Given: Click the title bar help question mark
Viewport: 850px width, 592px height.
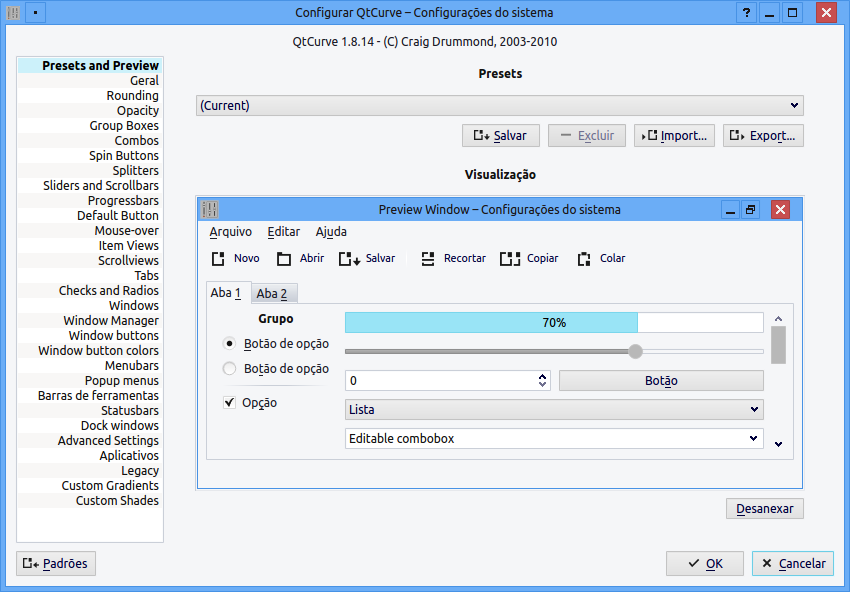Looking at the screenshot, I should click(746, 12).
